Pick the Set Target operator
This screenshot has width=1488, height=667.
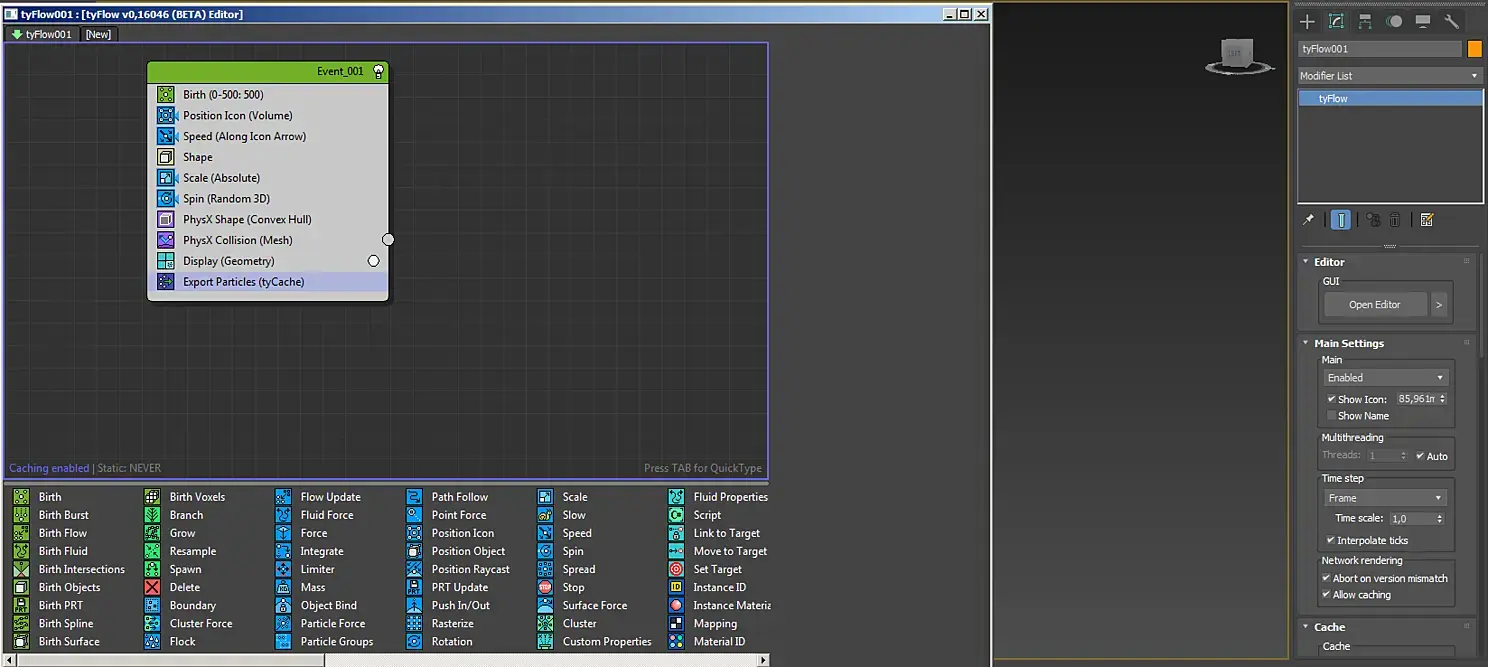click(x=706, y=569)
